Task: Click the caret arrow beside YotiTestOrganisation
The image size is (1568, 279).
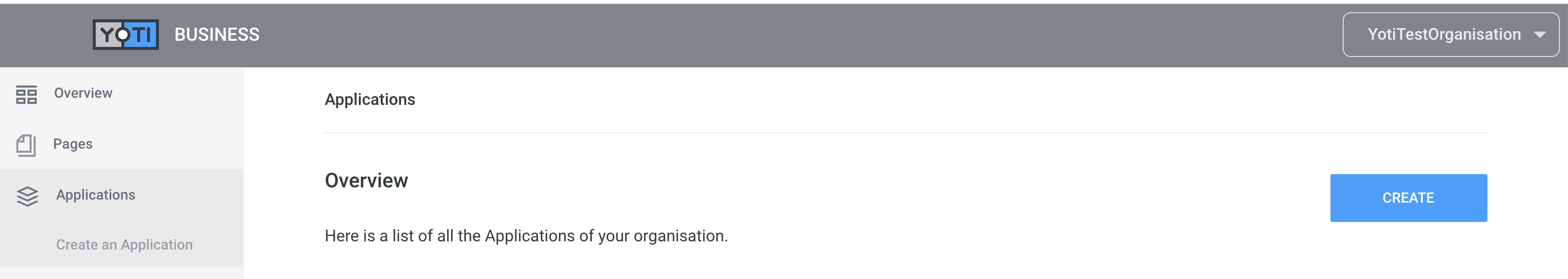Action: 1539,35
